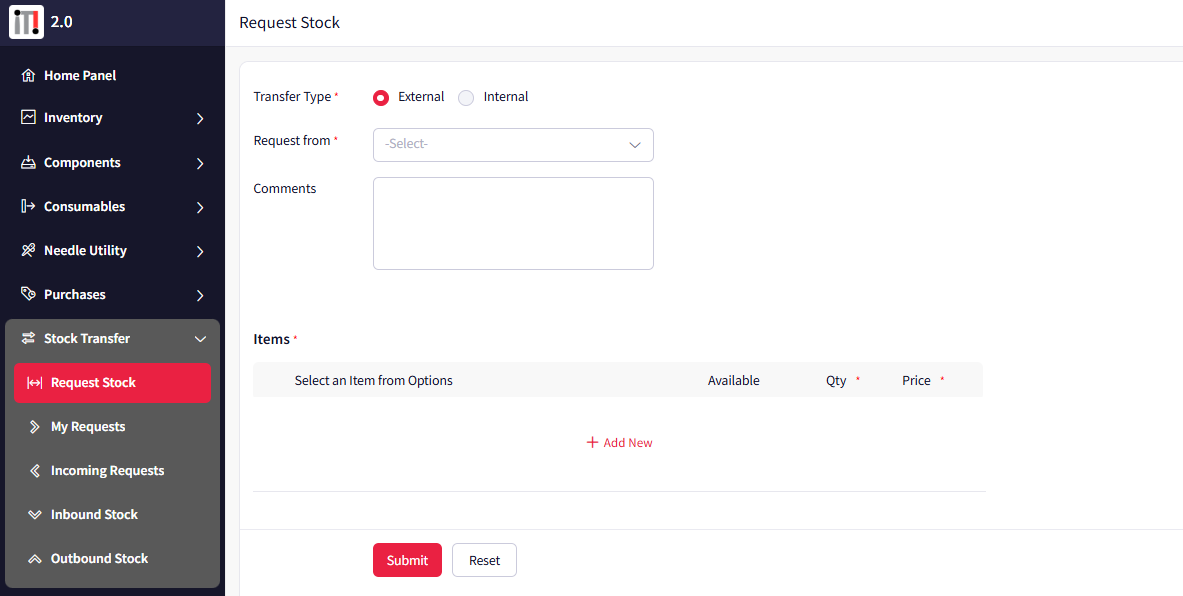The image size is (1183, 596).
Task: Expand the Inventory menu chevron
Action: click(200, 118)
